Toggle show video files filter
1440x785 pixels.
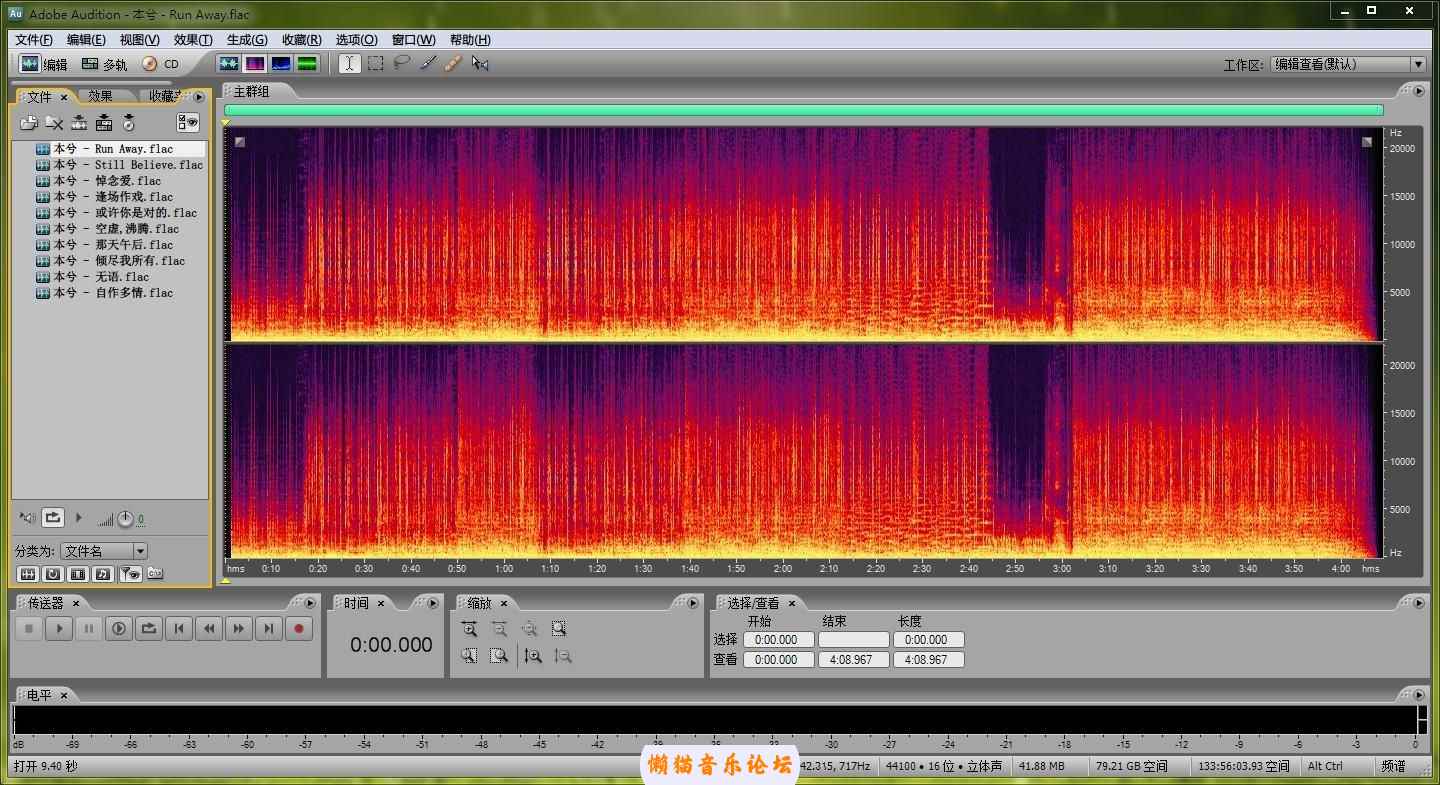(x=78, y=574)
